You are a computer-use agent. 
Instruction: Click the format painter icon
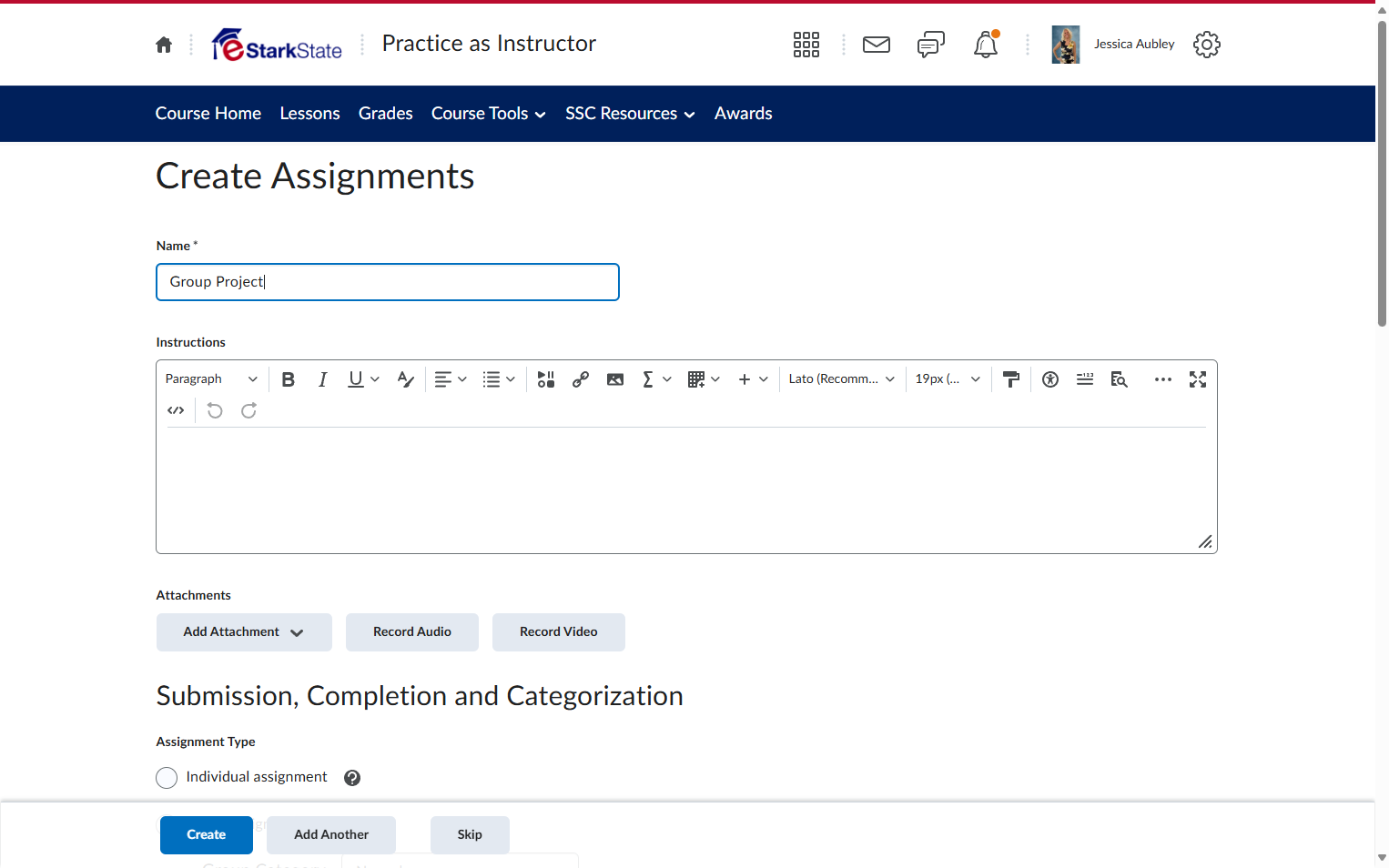coord(1010,379)
